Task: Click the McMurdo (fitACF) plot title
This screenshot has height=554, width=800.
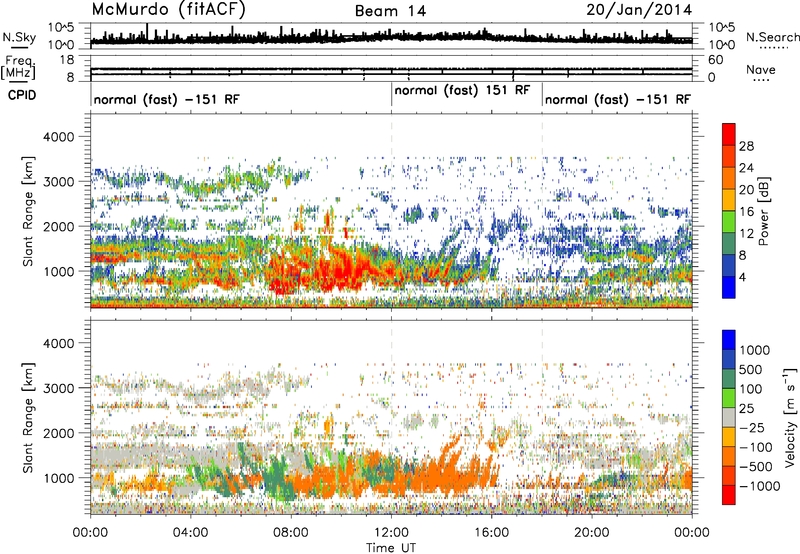Action: 168,10
